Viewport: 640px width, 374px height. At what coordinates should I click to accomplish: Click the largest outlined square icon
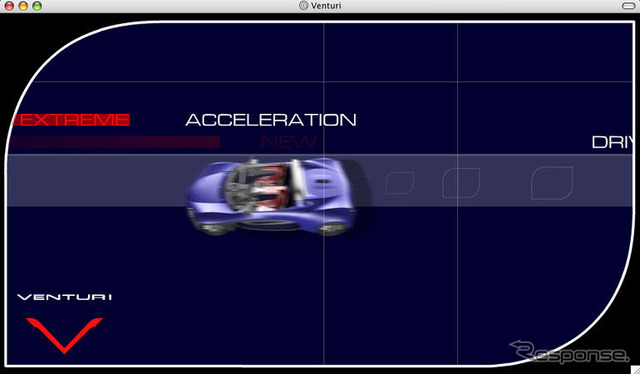tap(552, 183)
